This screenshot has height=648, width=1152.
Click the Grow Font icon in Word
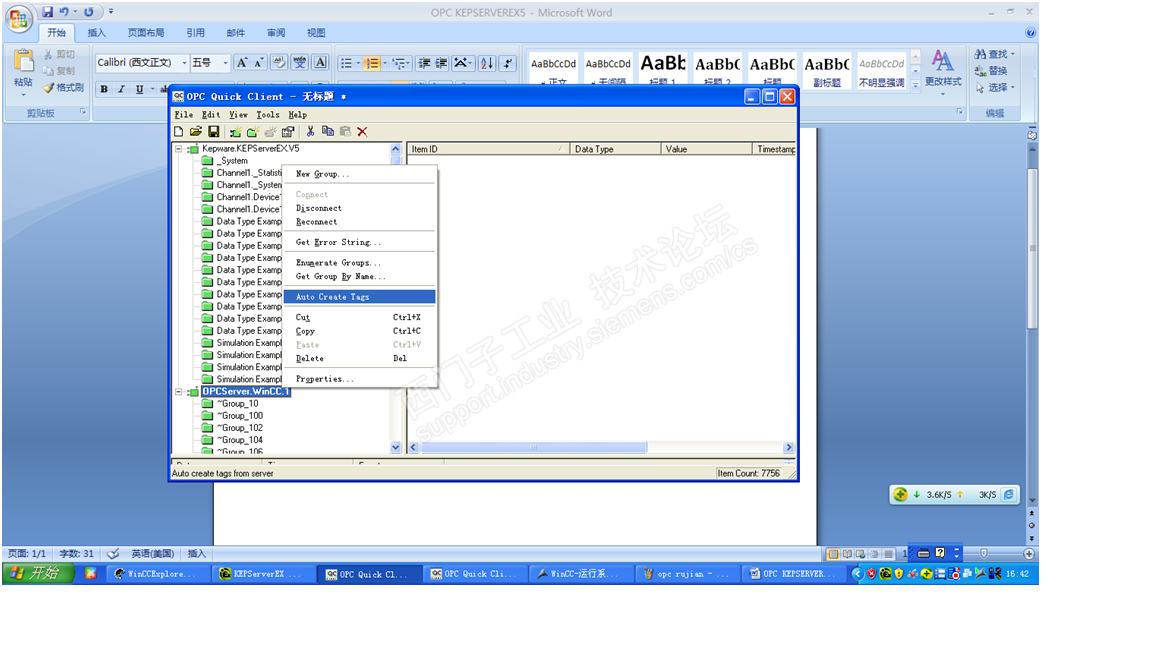(242, 63)
